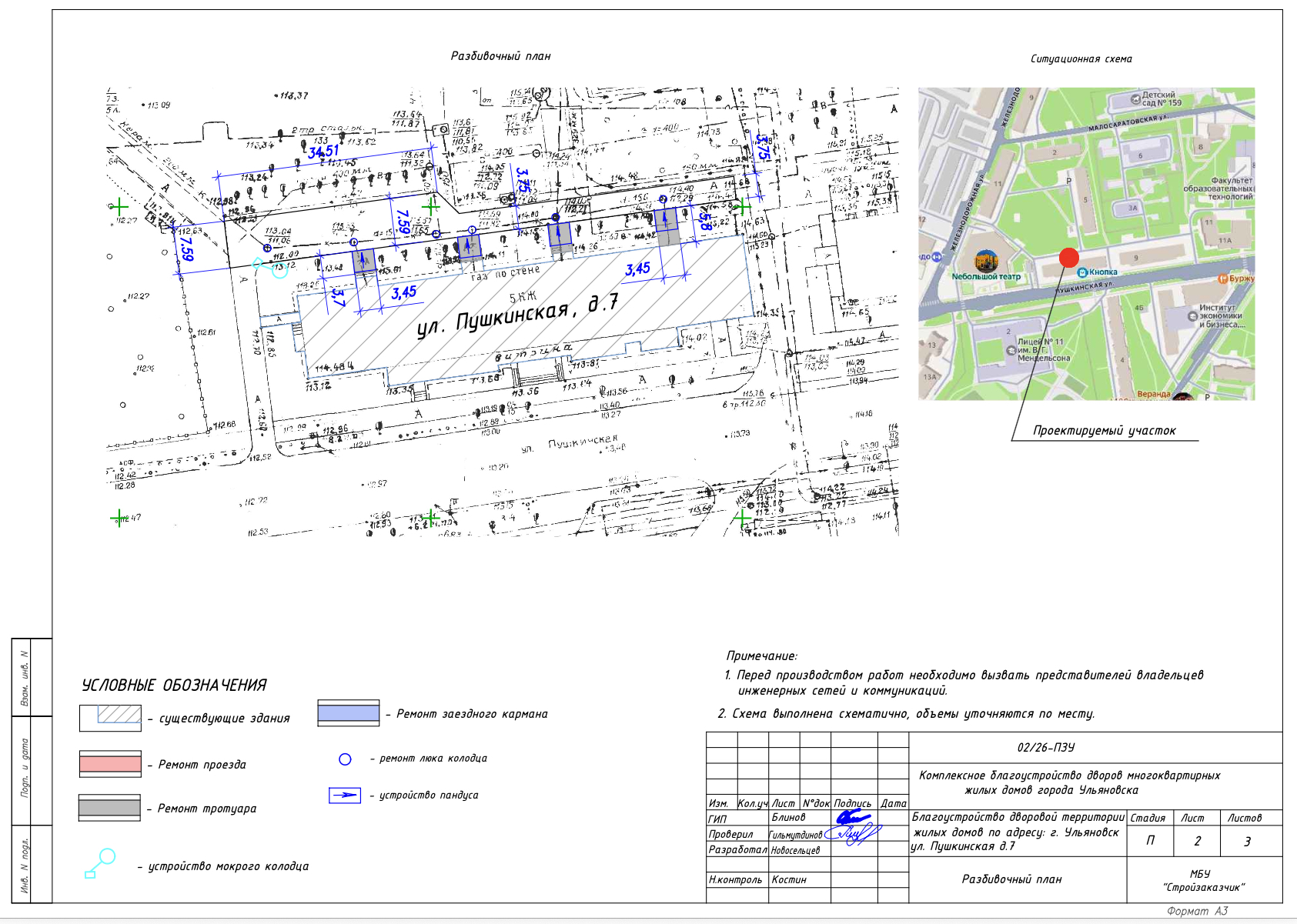Viewport: 1297px width, 924px height.
Task: Click the 34,51 dimension text on plan
Action: (323, 152)
